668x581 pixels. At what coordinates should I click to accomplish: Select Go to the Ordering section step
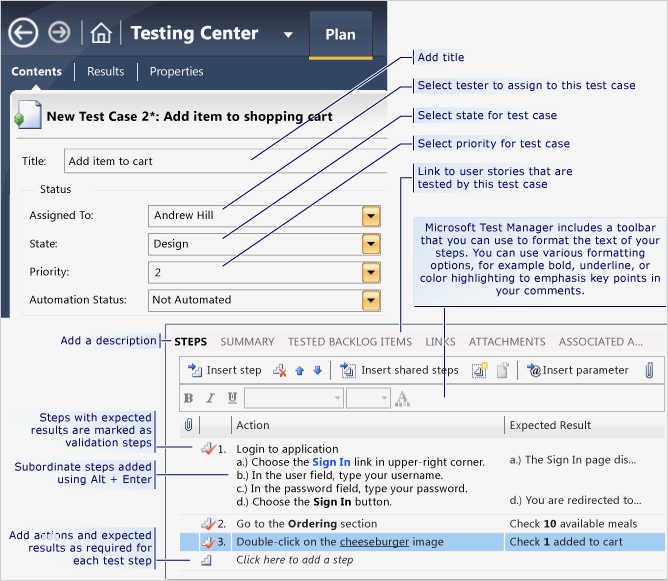307,523
